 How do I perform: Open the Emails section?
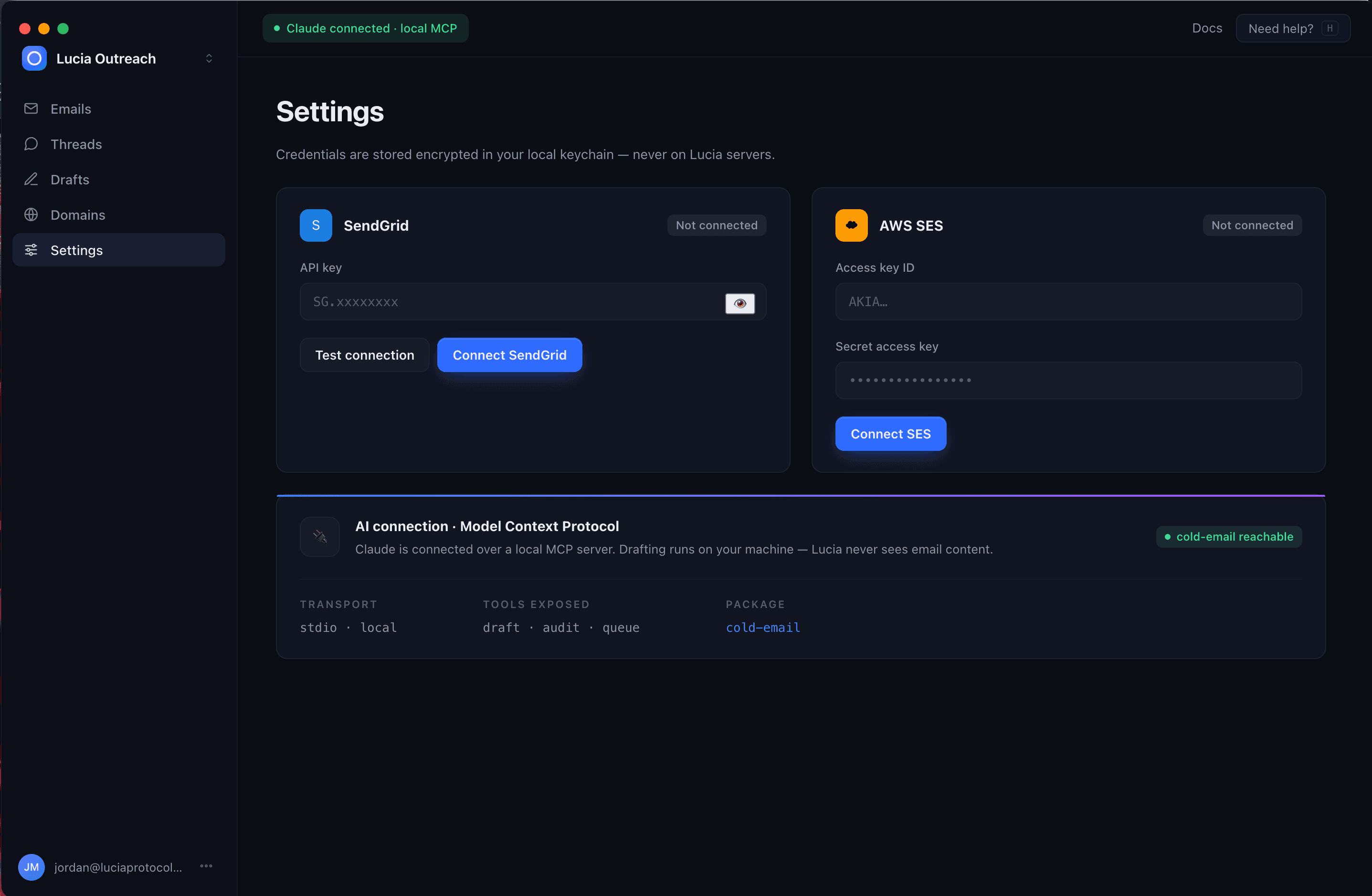pyautogui.click(x=119, y=108)
